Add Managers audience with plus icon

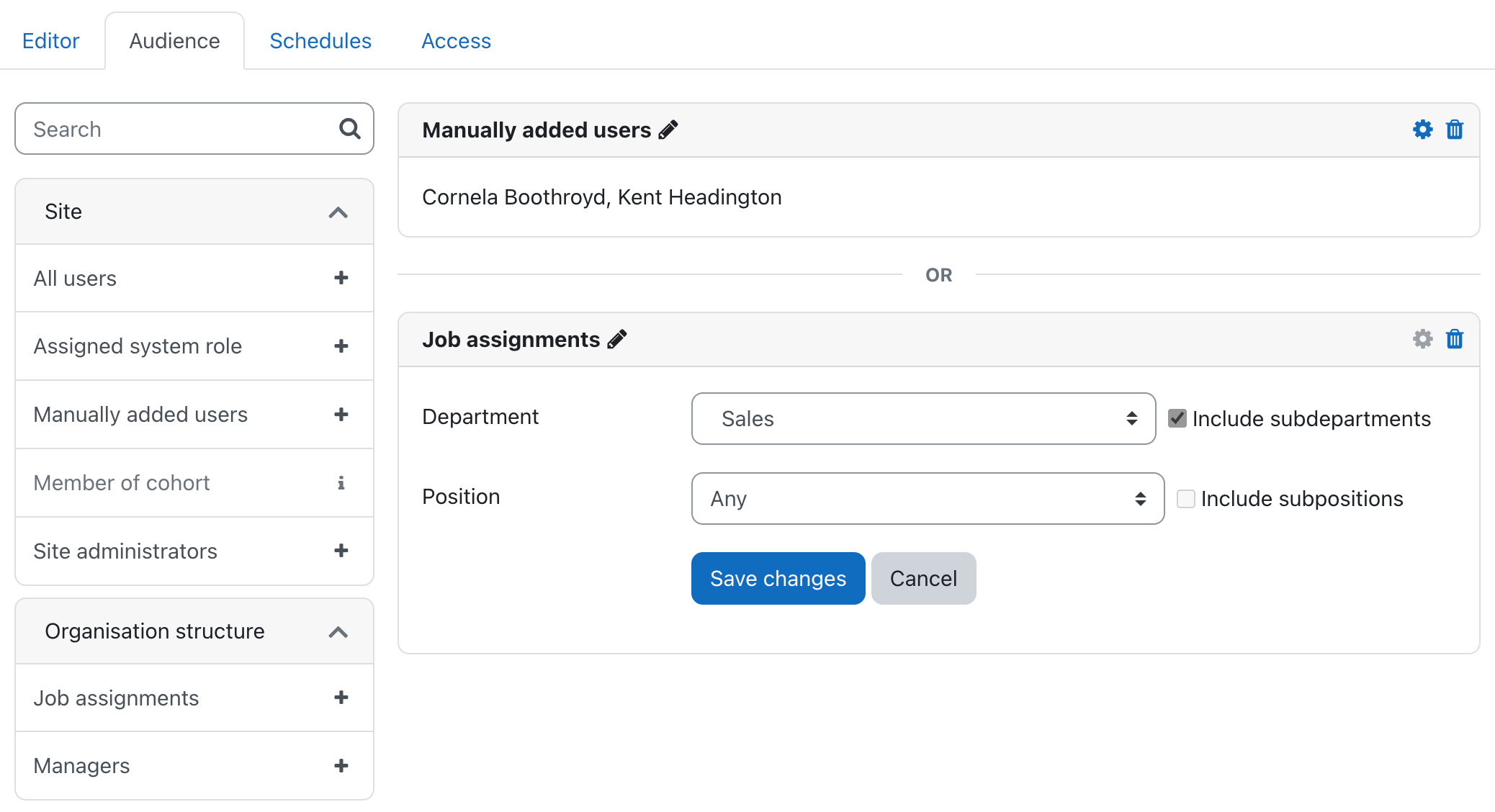pyautogui.click(x=341, y=765)
